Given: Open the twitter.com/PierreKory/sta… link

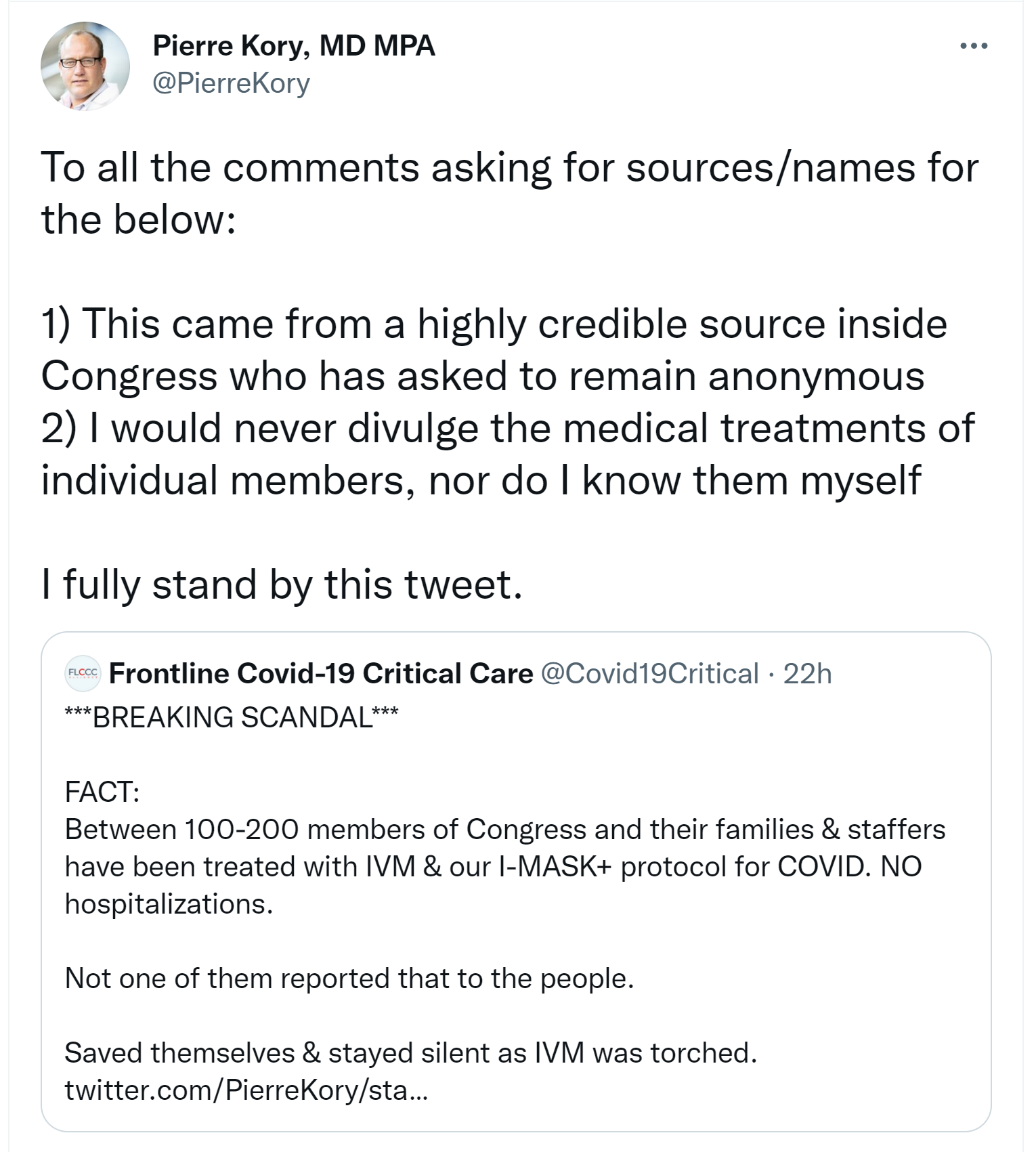Looking at the screenshot, I should tap(246, 1090).
